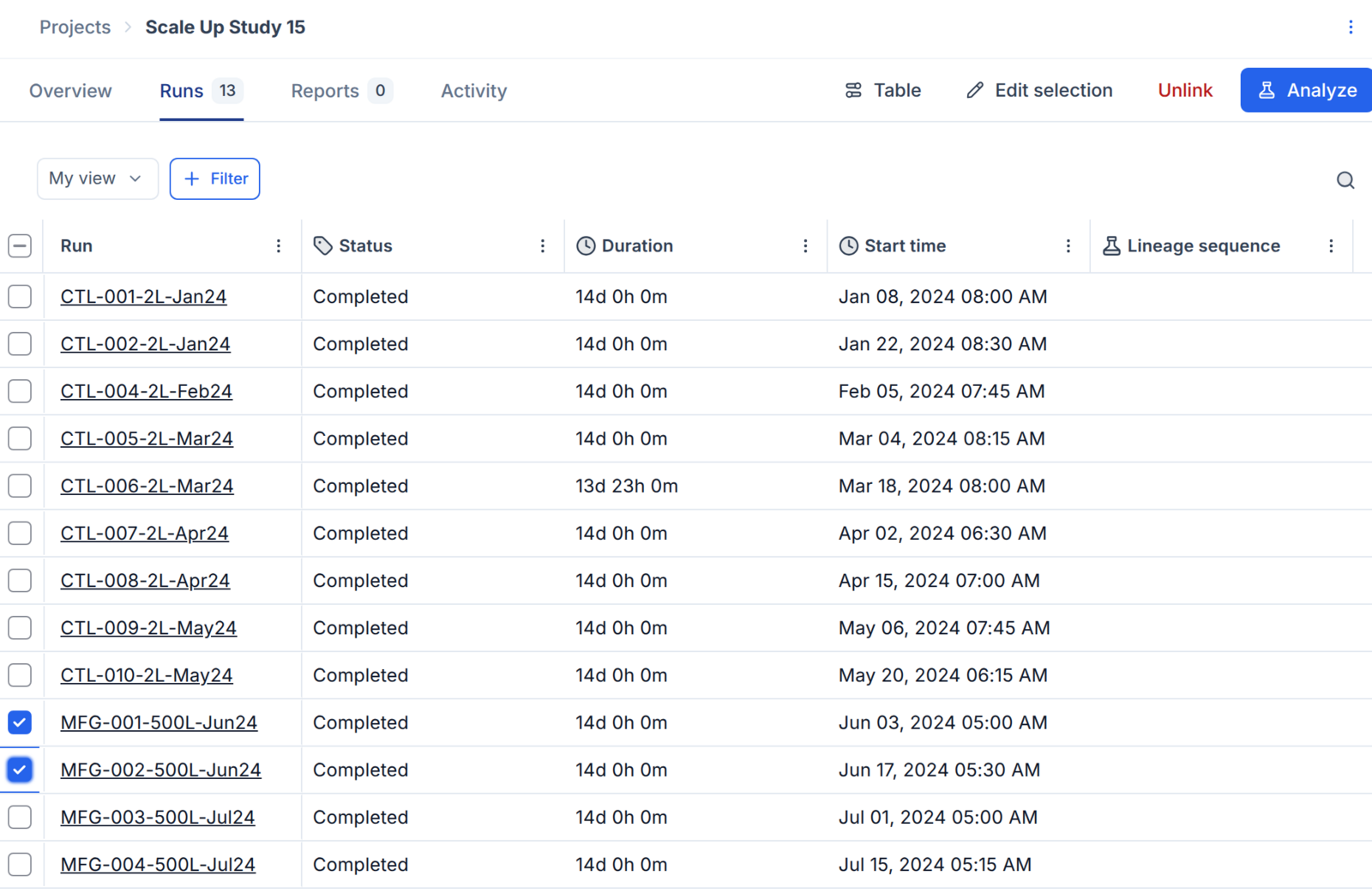Open the My view dropdown
Image resolution: width=1372 pixels, height=894 pixels.
point(98,178)
